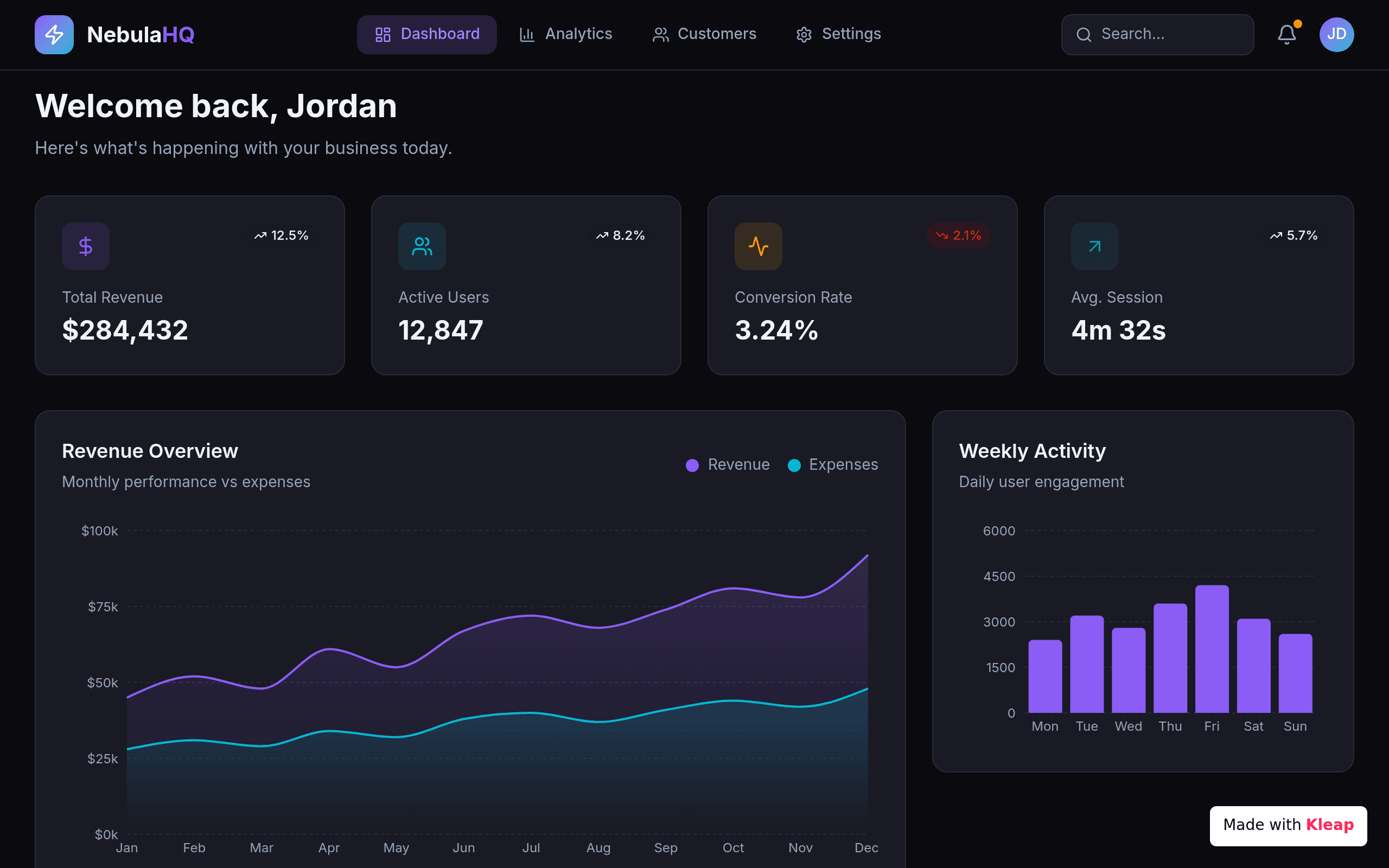Viewport: 1389px width, 868px height.
Task: Click the $75k axis label
Action: (103, 607)
